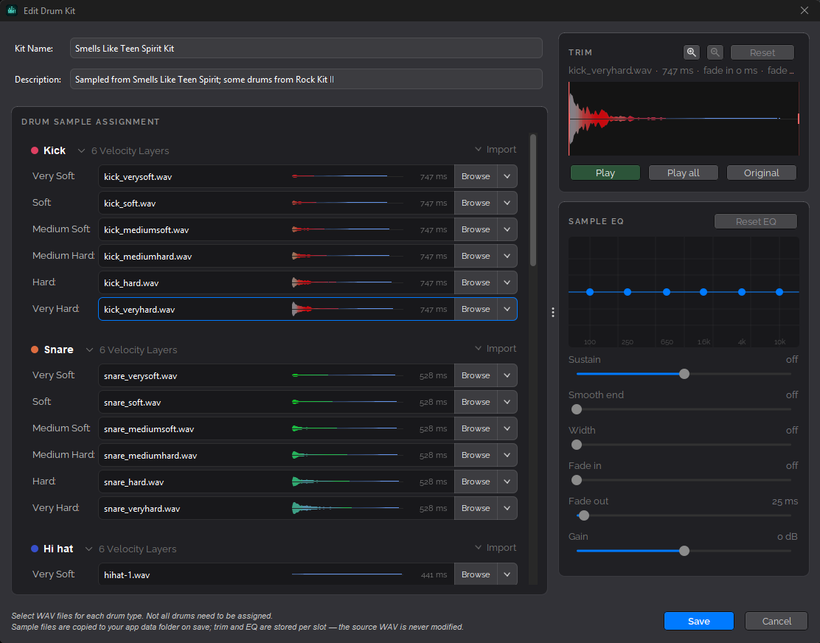Browse for the snare_veryhard.wav slot
This screenshot has width=820, height=643.
(x=475, y=508)
